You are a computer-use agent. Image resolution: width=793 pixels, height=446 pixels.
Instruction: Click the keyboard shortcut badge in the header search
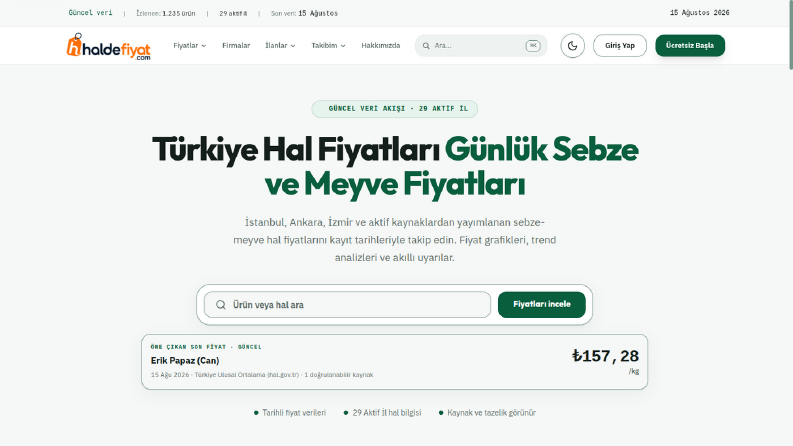coord(533,46)
